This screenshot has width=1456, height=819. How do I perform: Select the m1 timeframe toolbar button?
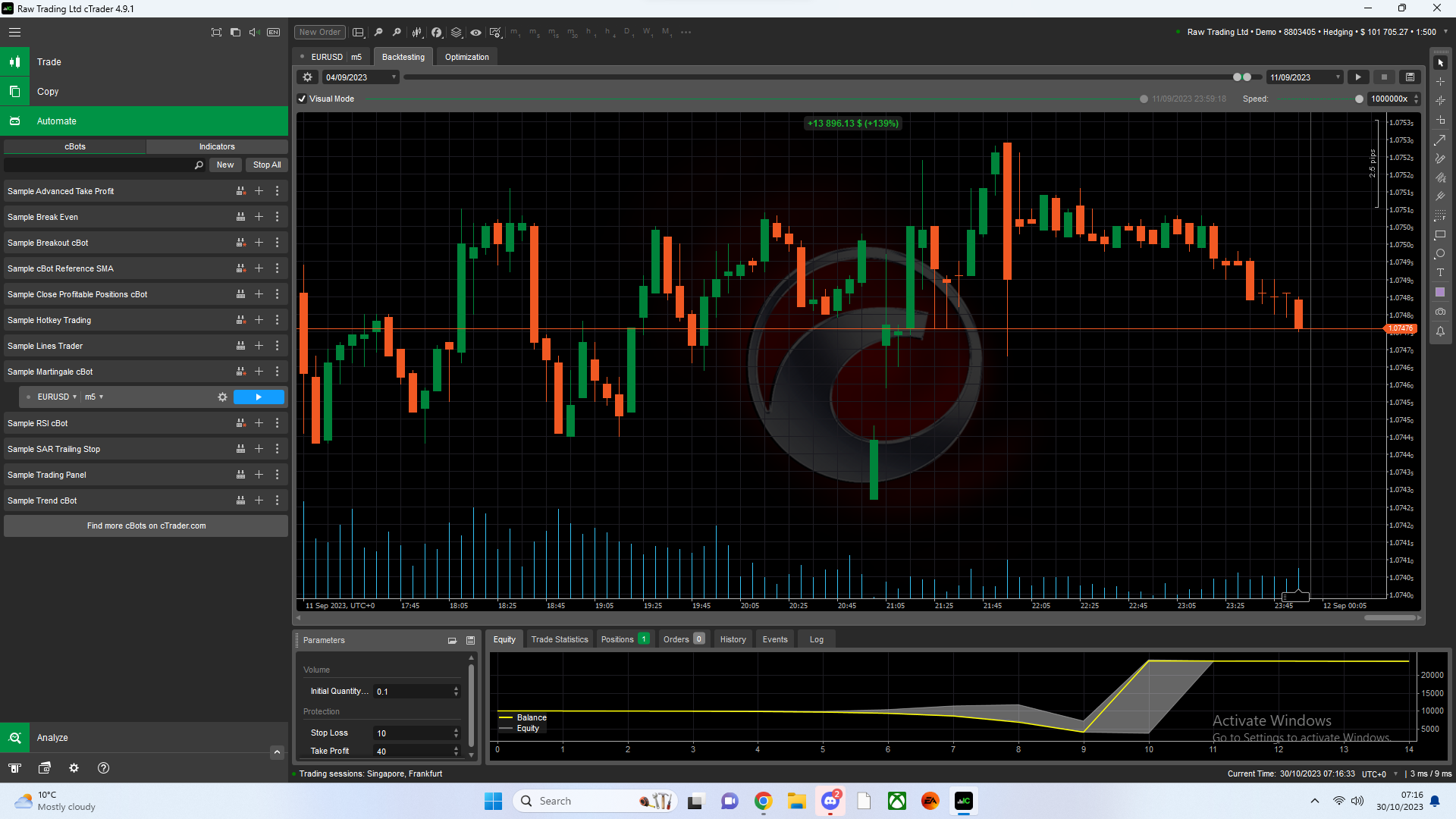click(515, 33)
